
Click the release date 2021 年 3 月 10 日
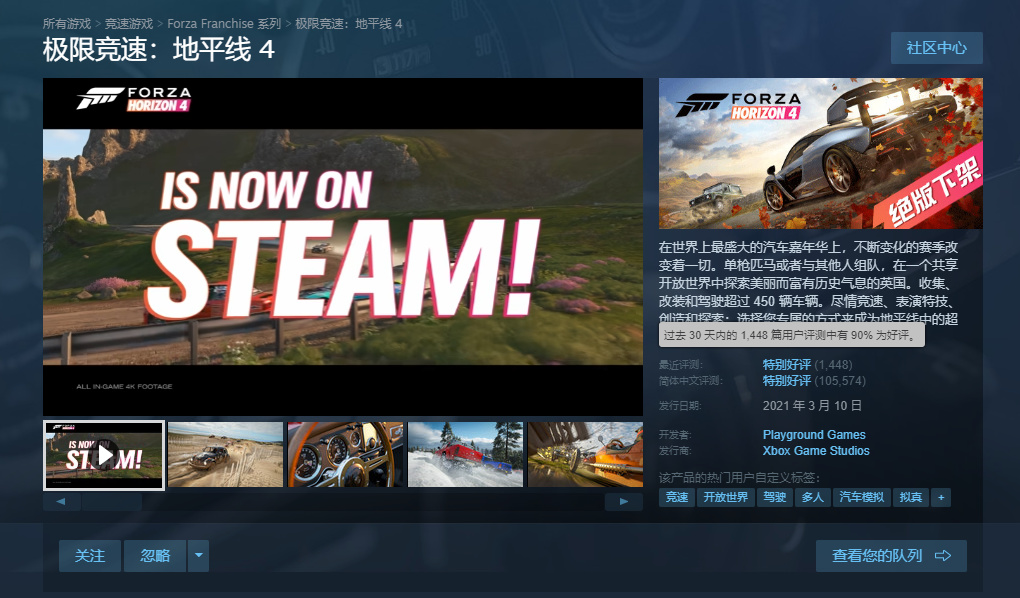click(812, 406)
